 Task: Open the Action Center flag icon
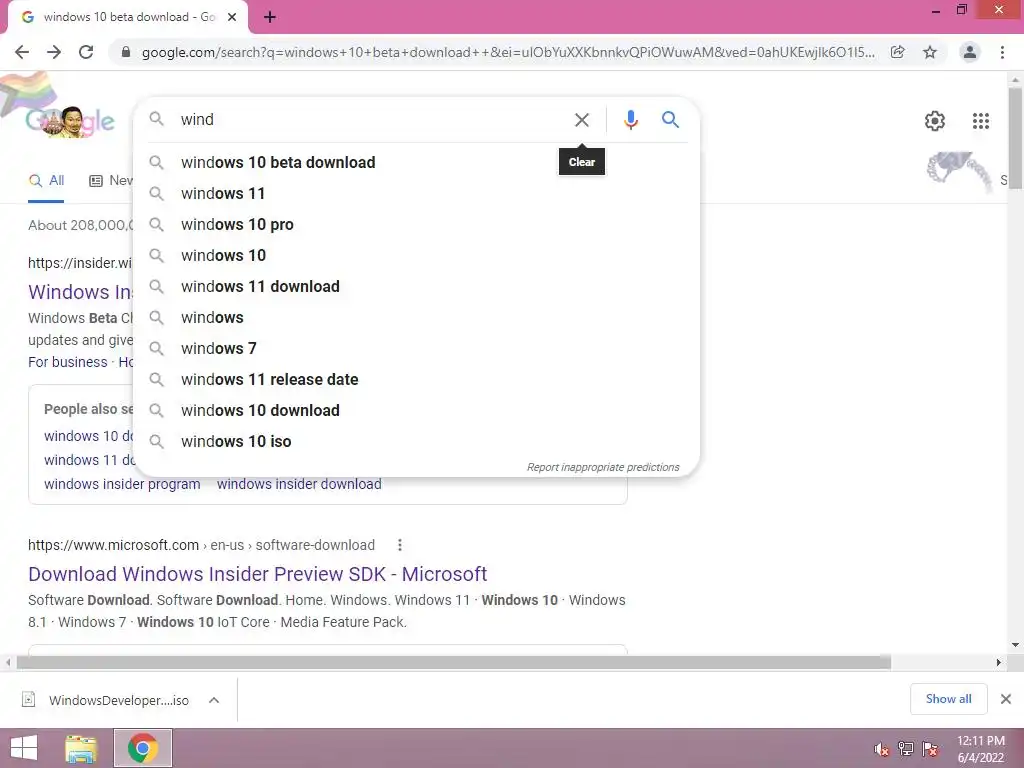click(x=930, y=749)
